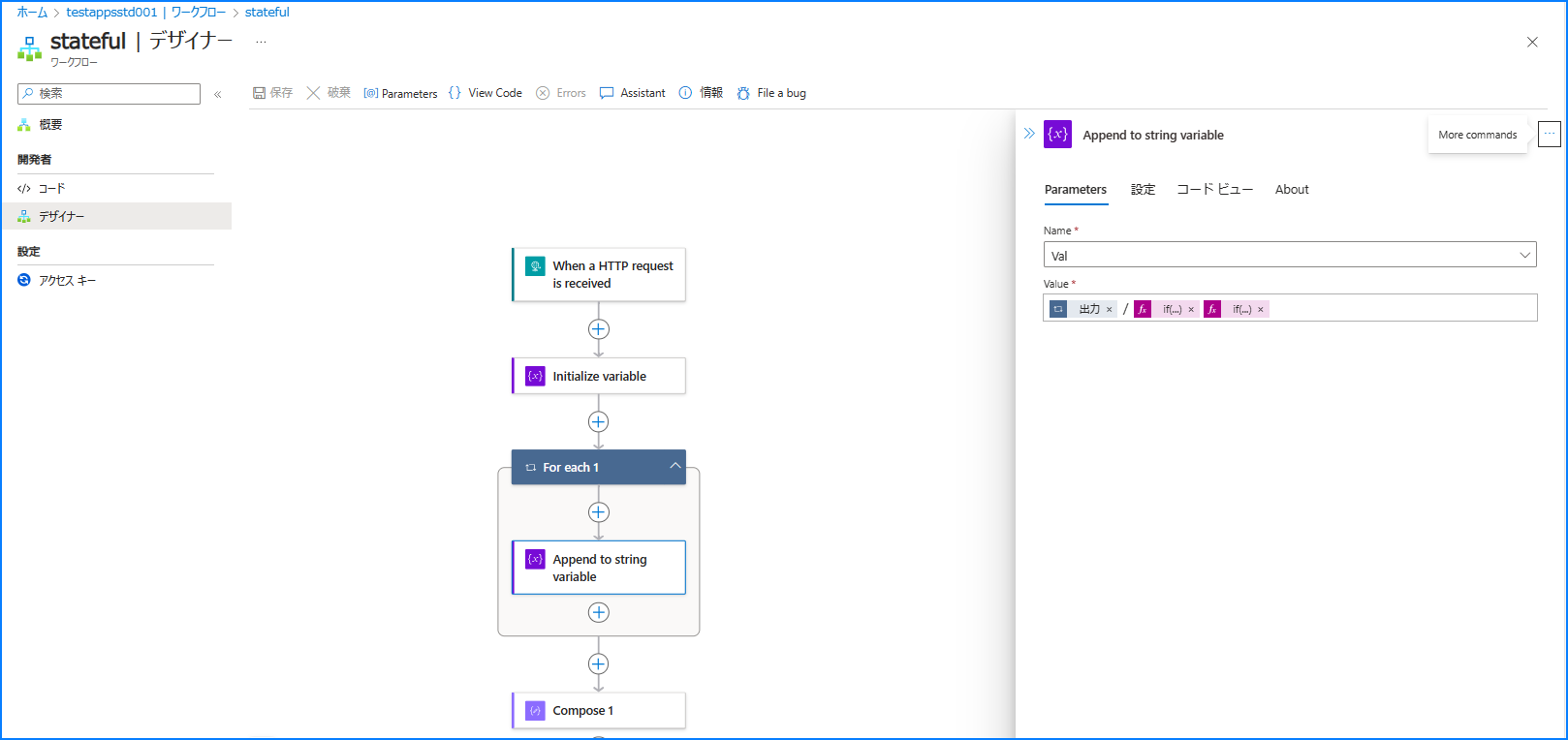This screenshot has width=1568, height=740.
Task: Click the 検索 search box
Action: tap(109, 93)
